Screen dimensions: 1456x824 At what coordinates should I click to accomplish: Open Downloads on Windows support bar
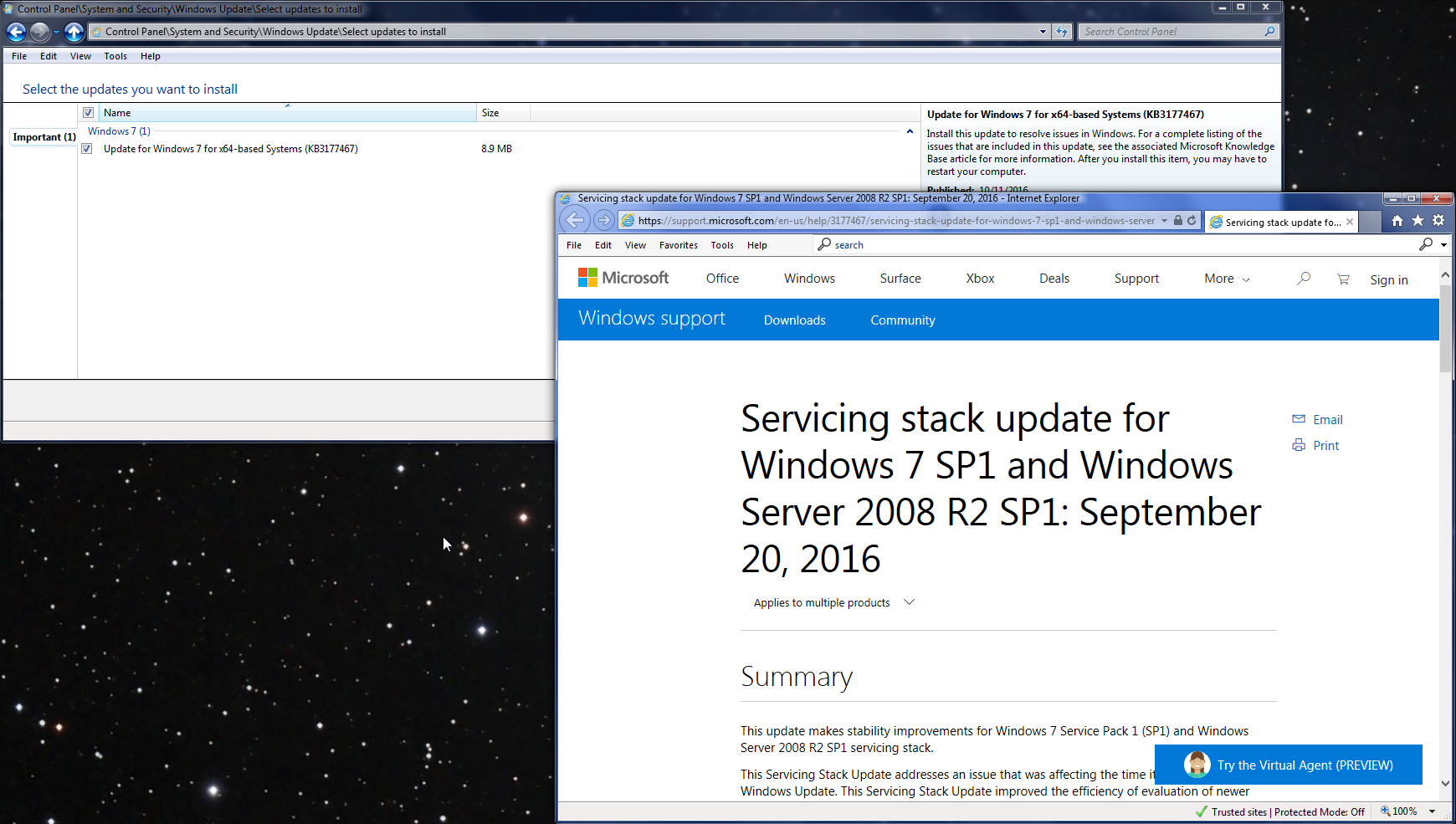coord(794,320)
